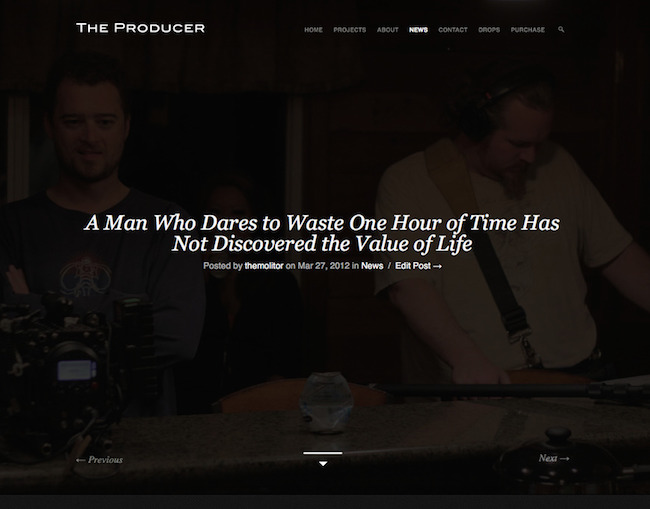
Task: Click the right arrow beside Next
Action: pyautogui.click(x=564, y=458)
